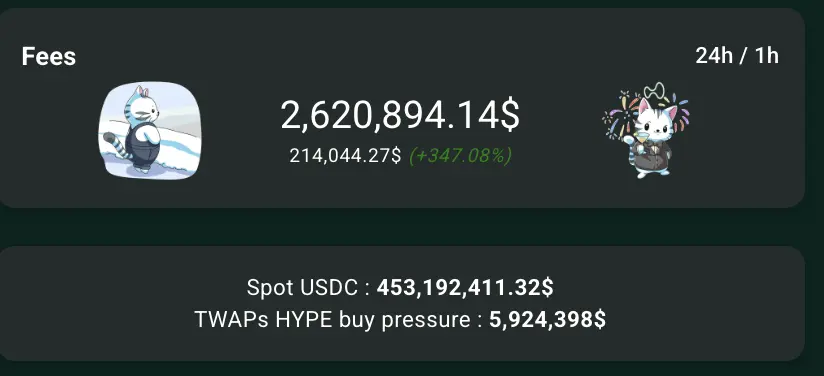The height and width of the screenshot is (376, 824).
Task: Click the Hyperliquid logo outline above the cat
Action: coord(655,92)
